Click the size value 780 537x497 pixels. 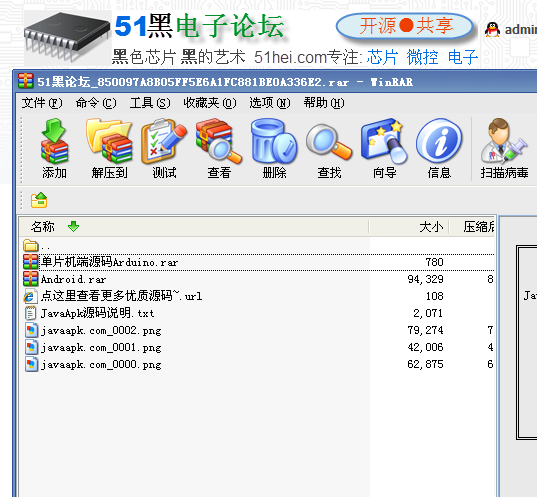point(434,262)
